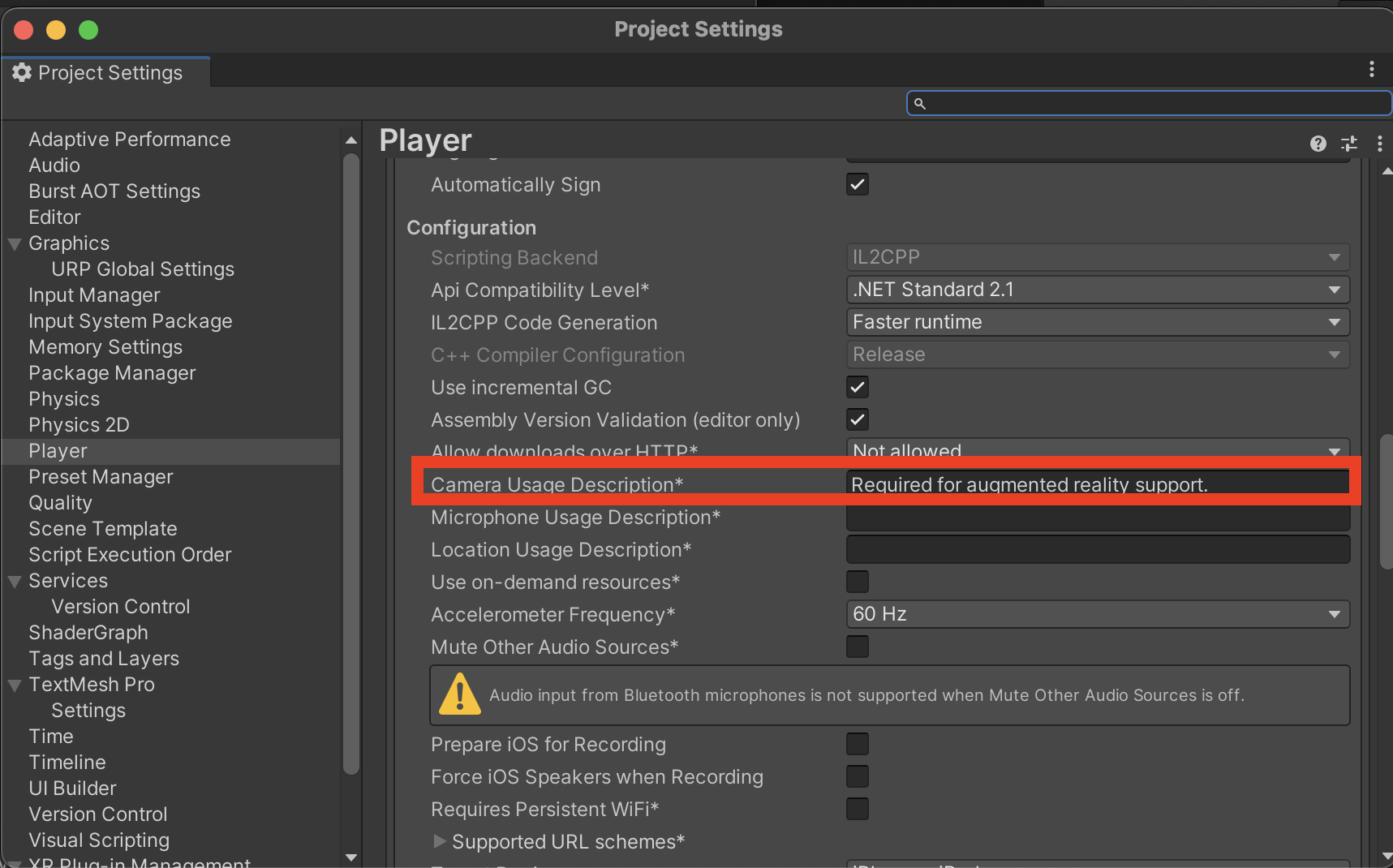Enable Prepare iOS for Recording
Screen dimensions: 1393x868
(858, 744)
